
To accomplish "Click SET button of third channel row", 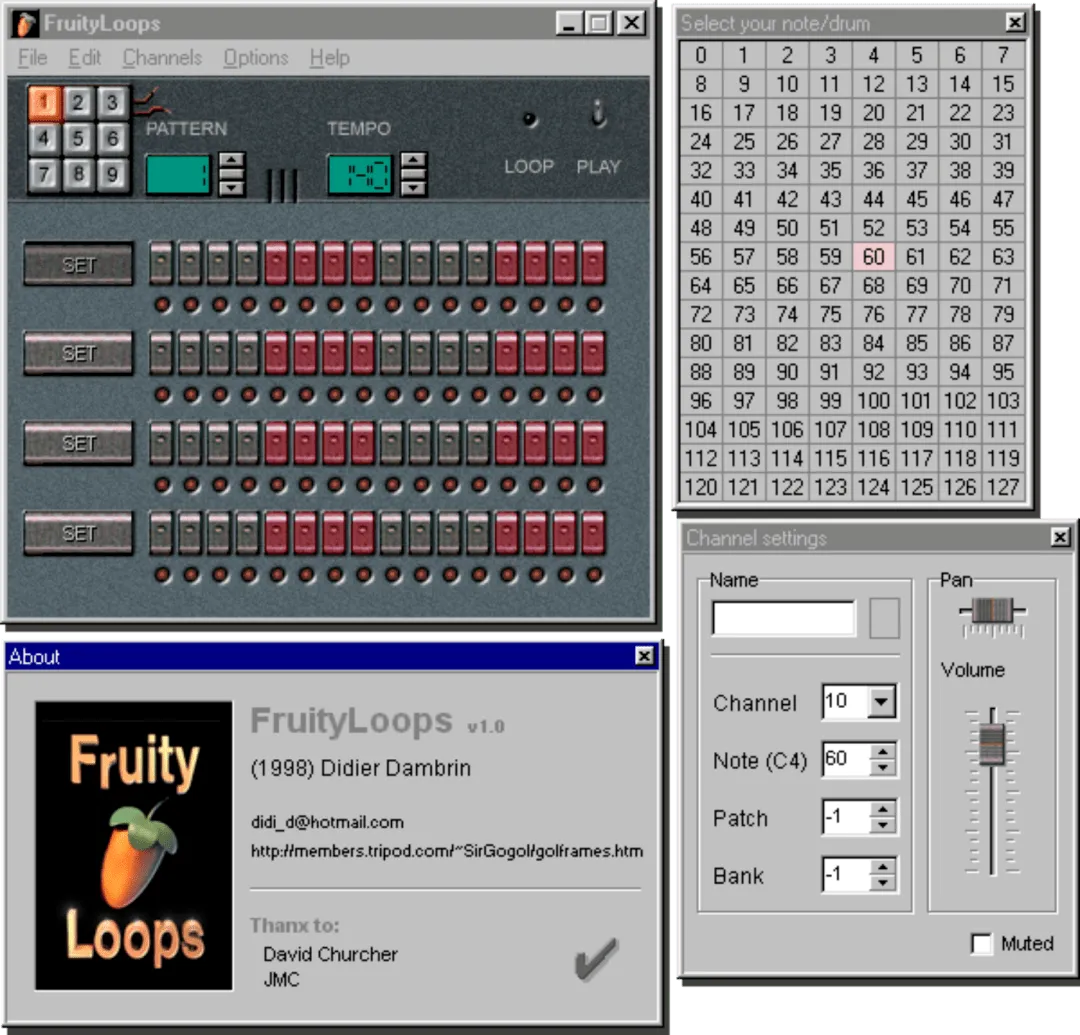I will [79, 443].
